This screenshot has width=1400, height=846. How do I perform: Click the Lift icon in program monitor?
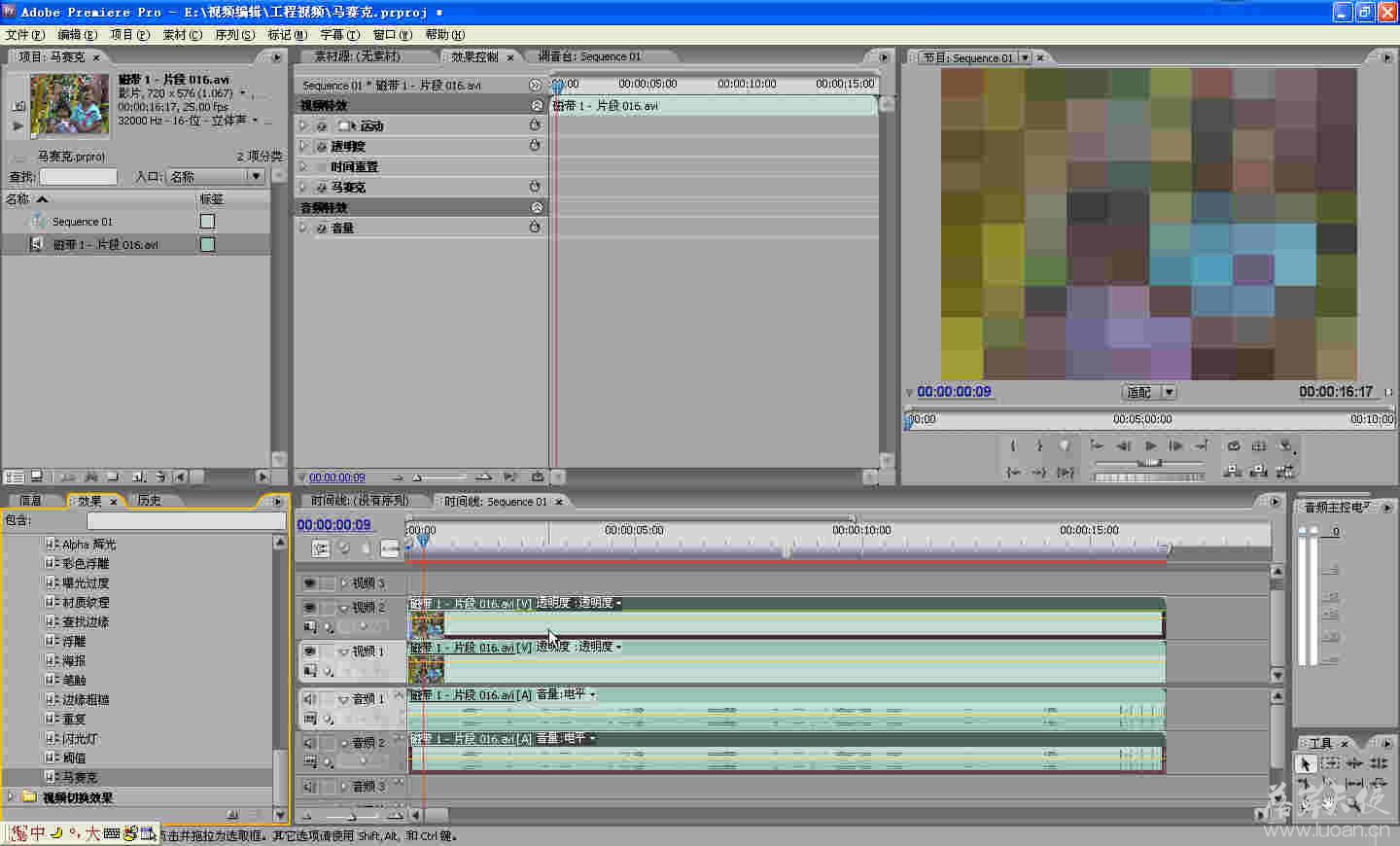pos(1233,472)
